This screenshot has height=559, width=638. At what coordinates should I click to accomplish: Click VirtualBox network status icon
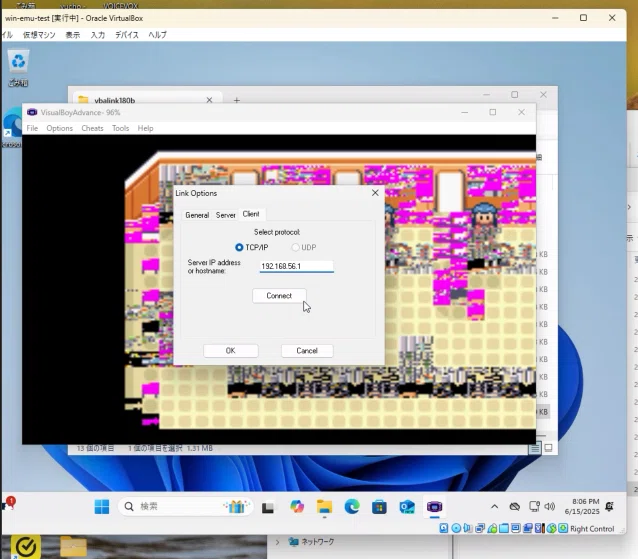pos(480,528)
